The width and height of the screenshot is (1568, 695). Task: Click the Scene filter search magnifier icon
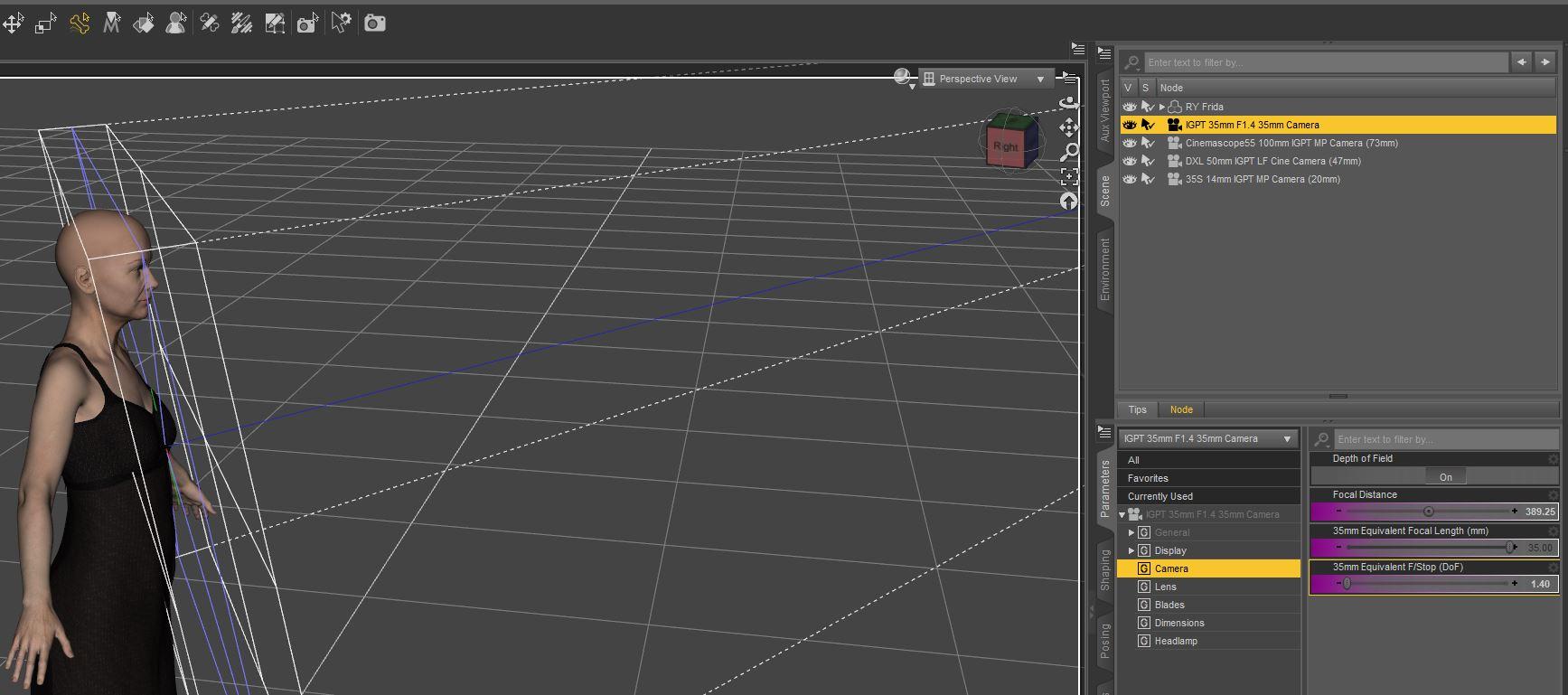click(x=1132, y=62)
